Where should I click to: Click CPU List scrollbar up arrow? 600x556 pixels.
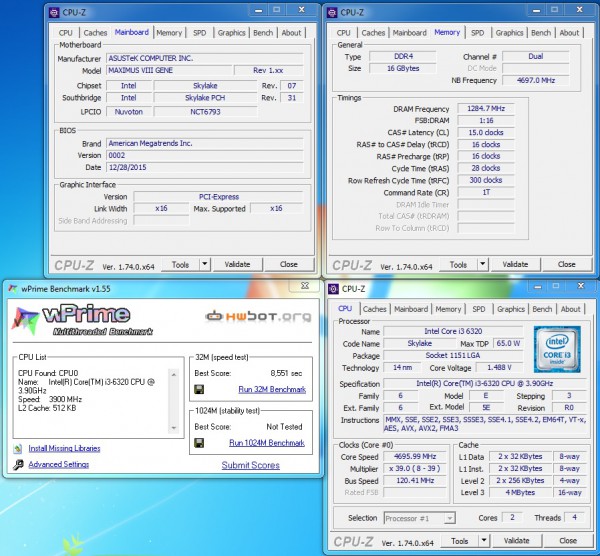click(x=174, y=375)
